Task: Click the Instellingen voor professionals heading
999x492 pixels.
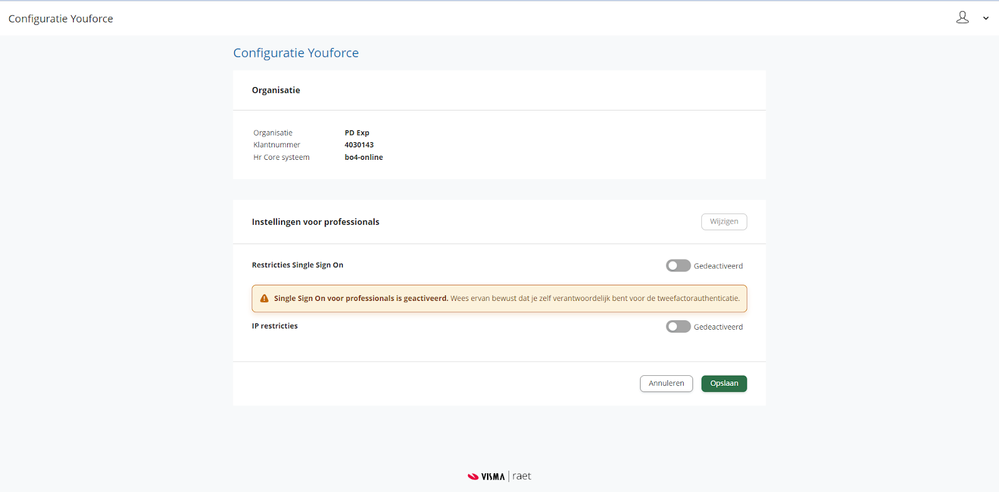Action: pos(315,222)
